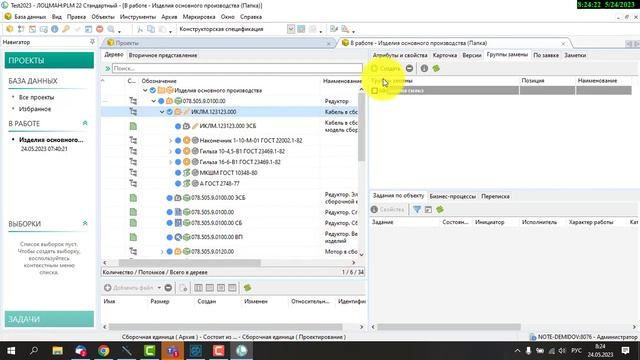Open the Объекты menu
Viewport: 640px width, 360px height.
click(103, 17)
